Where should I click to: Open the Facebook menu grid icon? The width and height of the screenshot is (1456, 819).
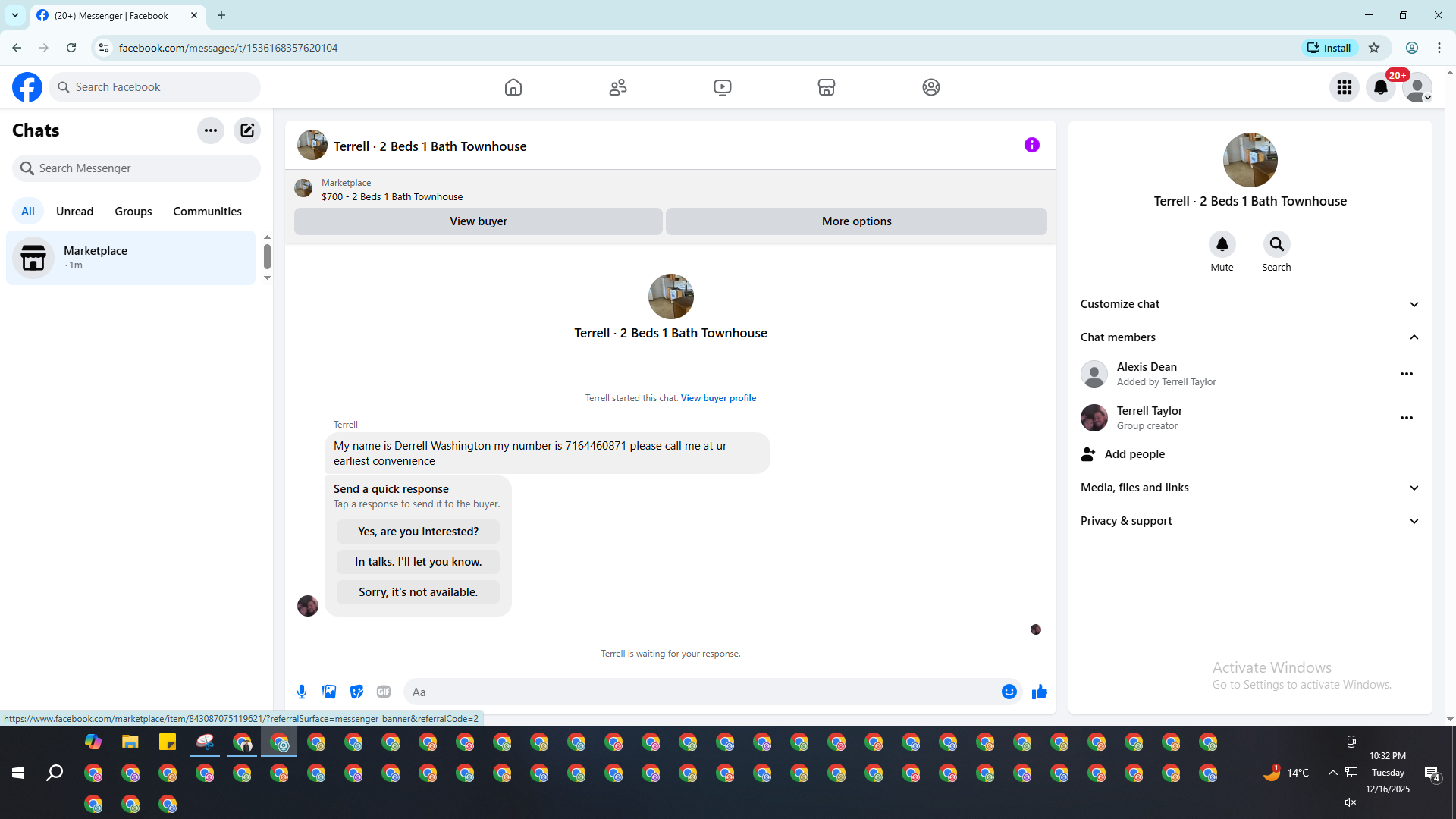tap(1345, 87)
